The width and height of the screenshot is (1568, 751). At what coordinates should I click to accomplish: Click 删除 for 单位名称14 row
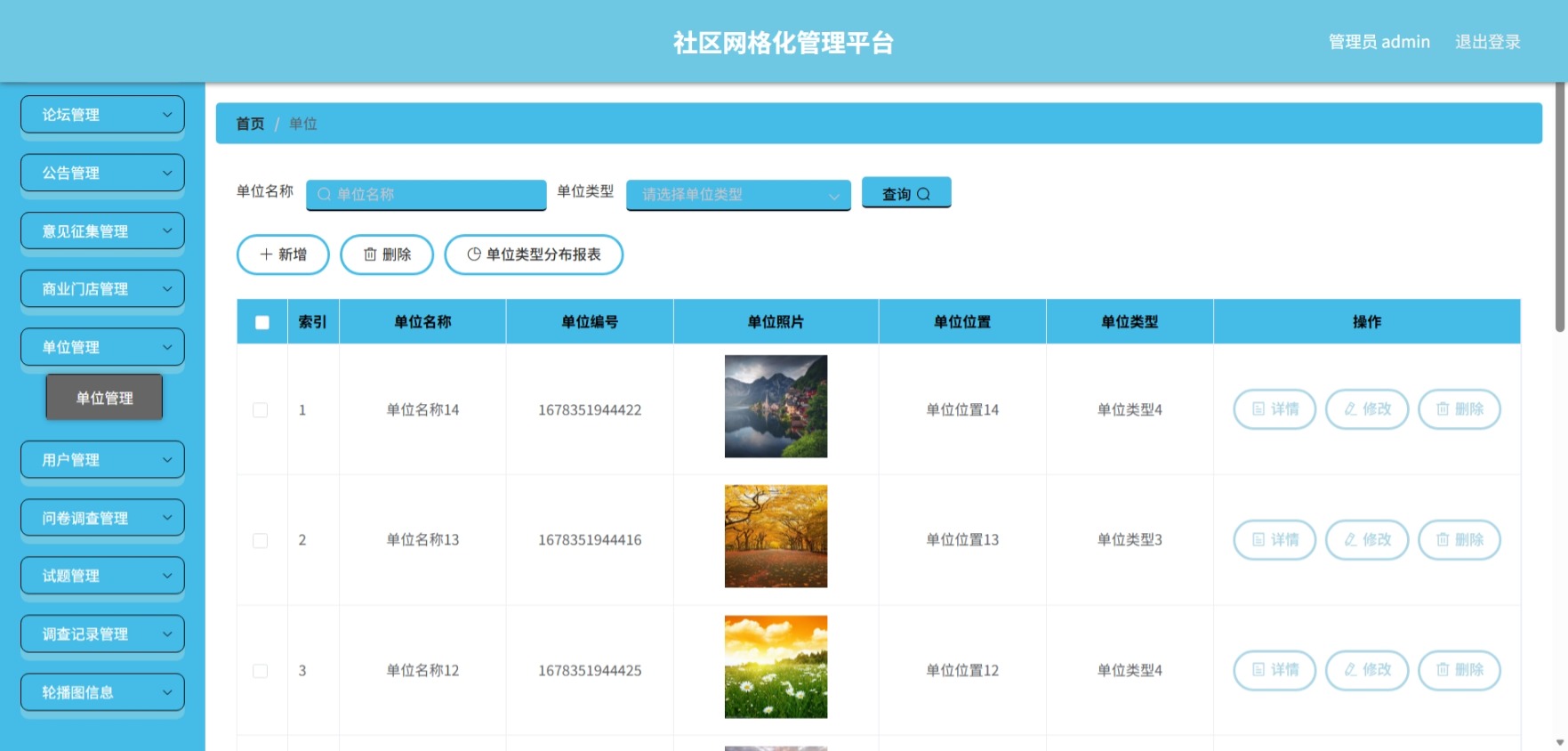click(x=1459, y=409)
